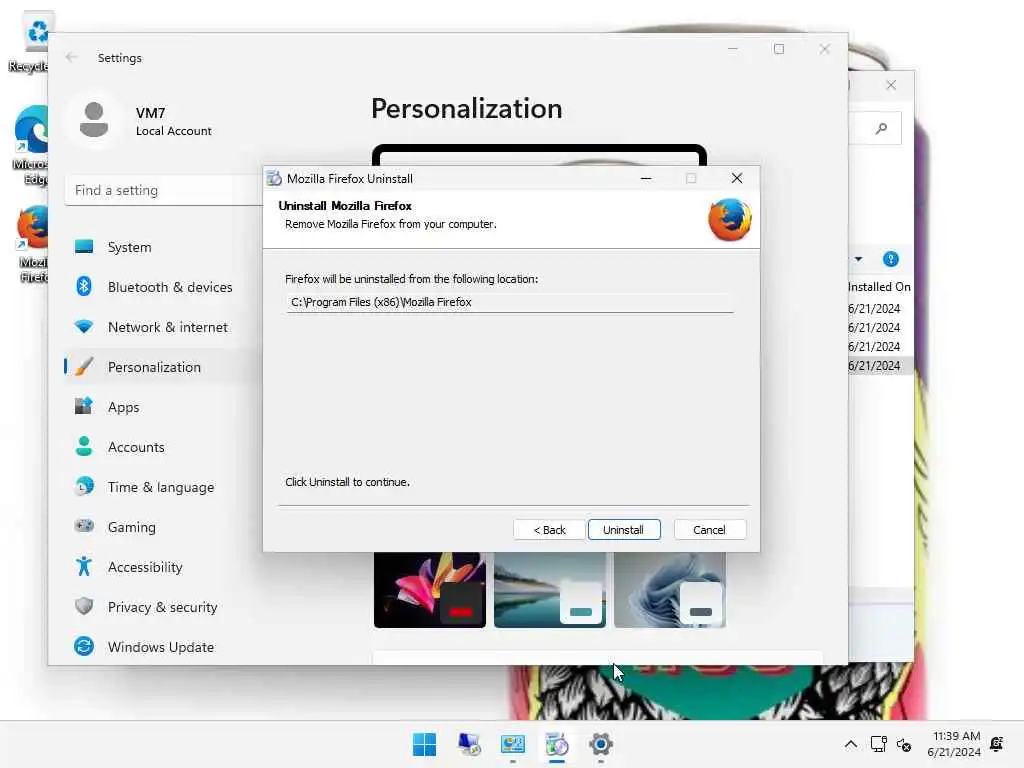The image size is (1024, 768).
Task: Click the VM7 user avatar icon
Action: (x=94, y=120)
